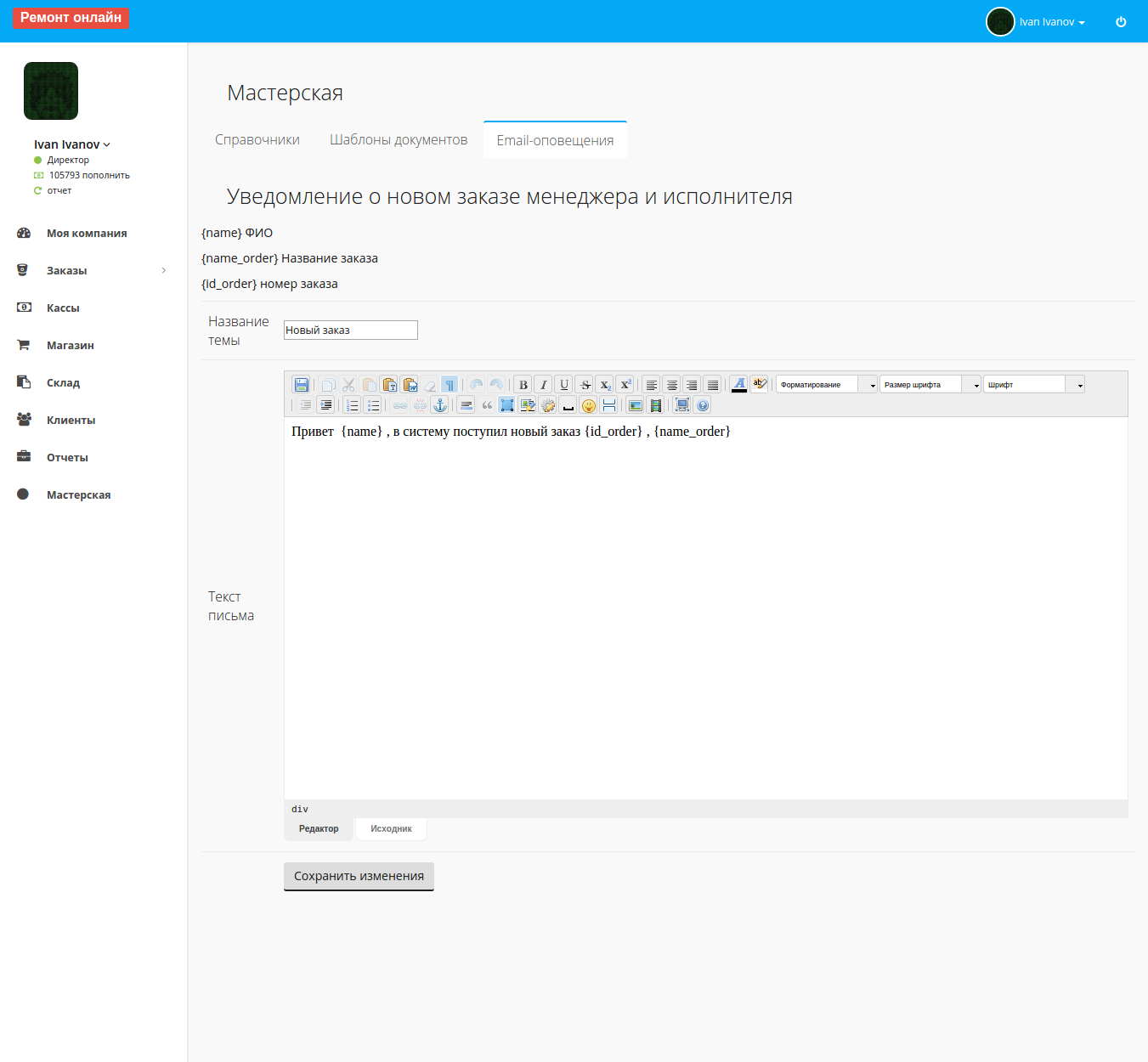This screenshot has width=1148, height=1062.
Task: Insert a media video clip
Action: 656,405
